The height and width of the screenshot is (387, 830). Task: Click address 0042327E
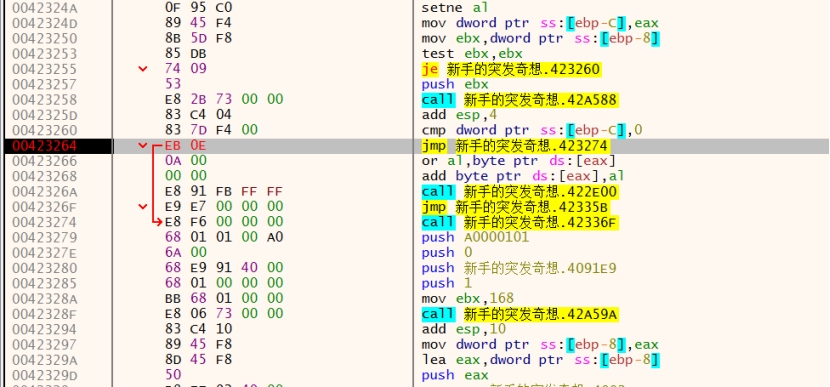click(44, 253)
